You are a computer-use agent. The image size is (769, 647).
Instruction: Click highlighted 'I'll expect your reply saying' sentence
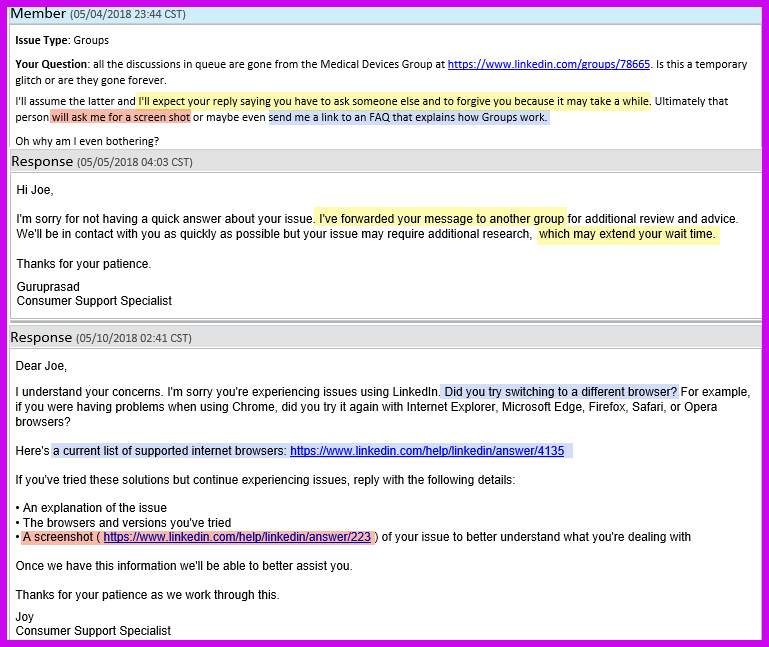coord(394,102)
